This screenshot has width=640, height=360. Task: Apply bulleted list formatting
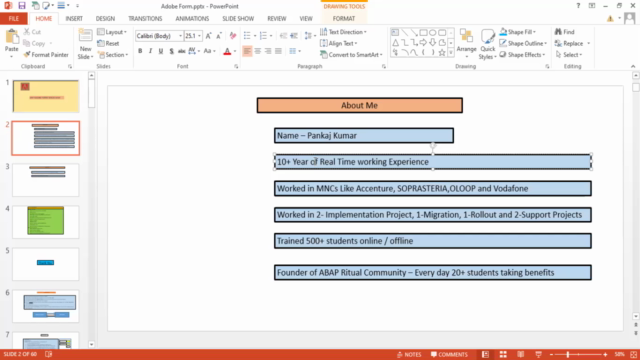pos(247,36)
